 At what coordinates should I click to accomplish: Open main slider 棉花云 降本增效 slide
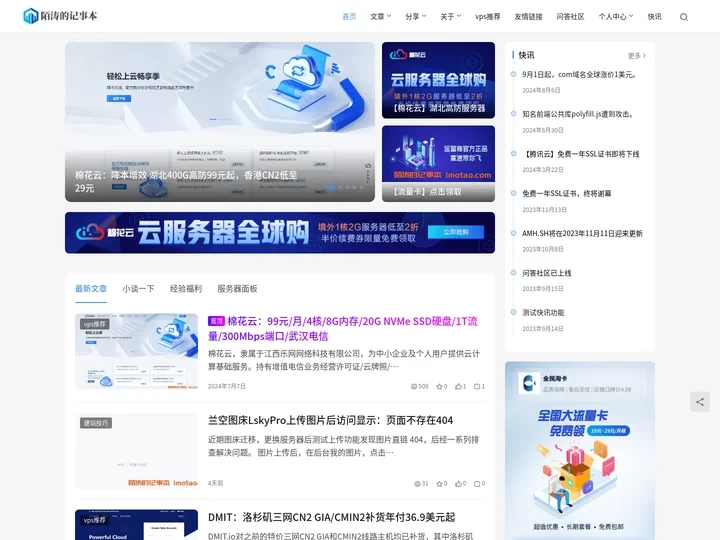(x=220, y=122)
